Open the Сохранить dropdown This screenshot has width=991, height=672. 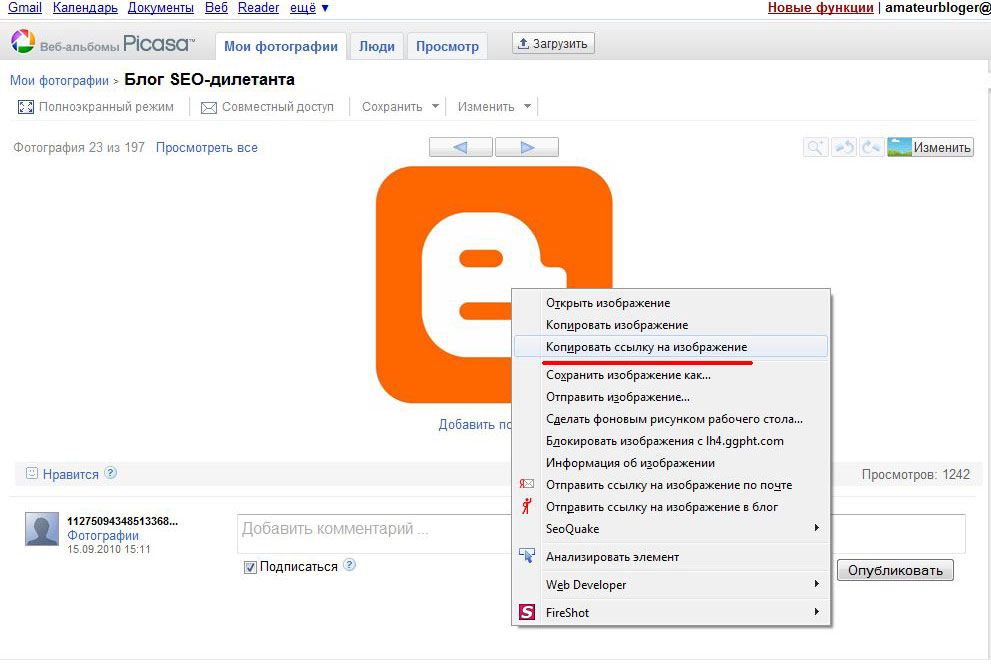tap(400, 107)
